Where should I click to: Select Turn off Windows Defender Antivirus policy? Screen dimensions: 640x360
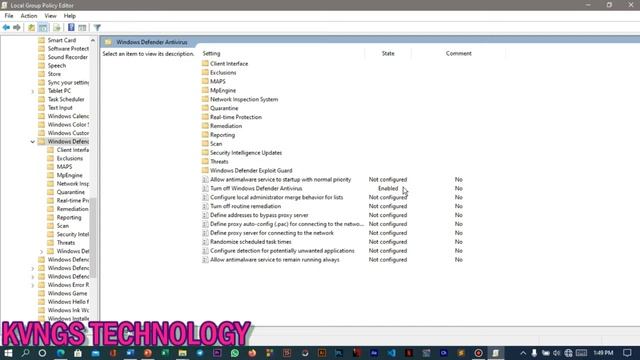pyautogui.click(x=256, y=189)
